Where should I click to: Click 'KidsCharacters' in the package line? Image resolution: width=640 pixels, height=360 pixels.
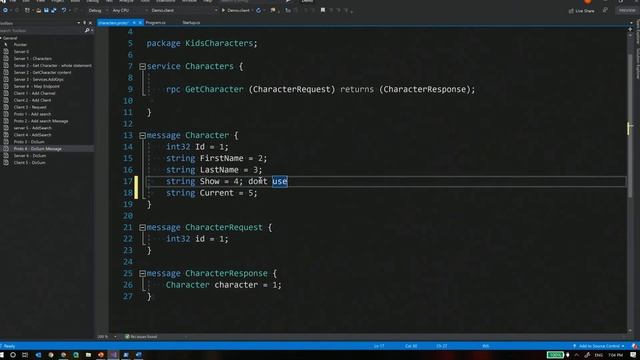coord(219,43)
